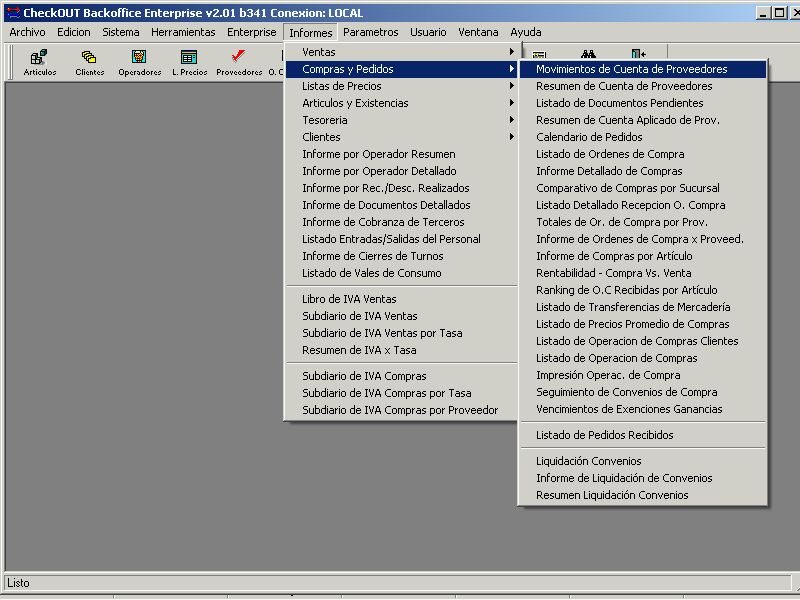800x600 pixels.
Task: Open the Enterprise menu
Action: (252, 32)
